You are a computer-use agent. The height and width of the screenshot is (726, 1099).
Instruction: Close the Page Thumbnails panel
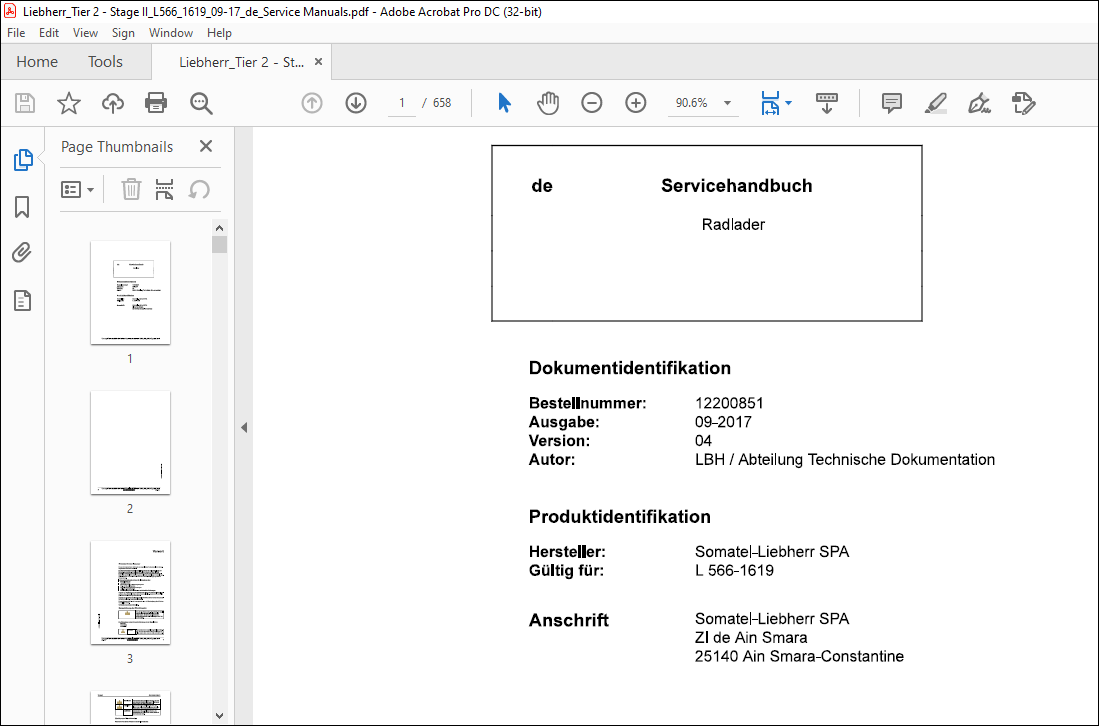[x=205, y=146]
